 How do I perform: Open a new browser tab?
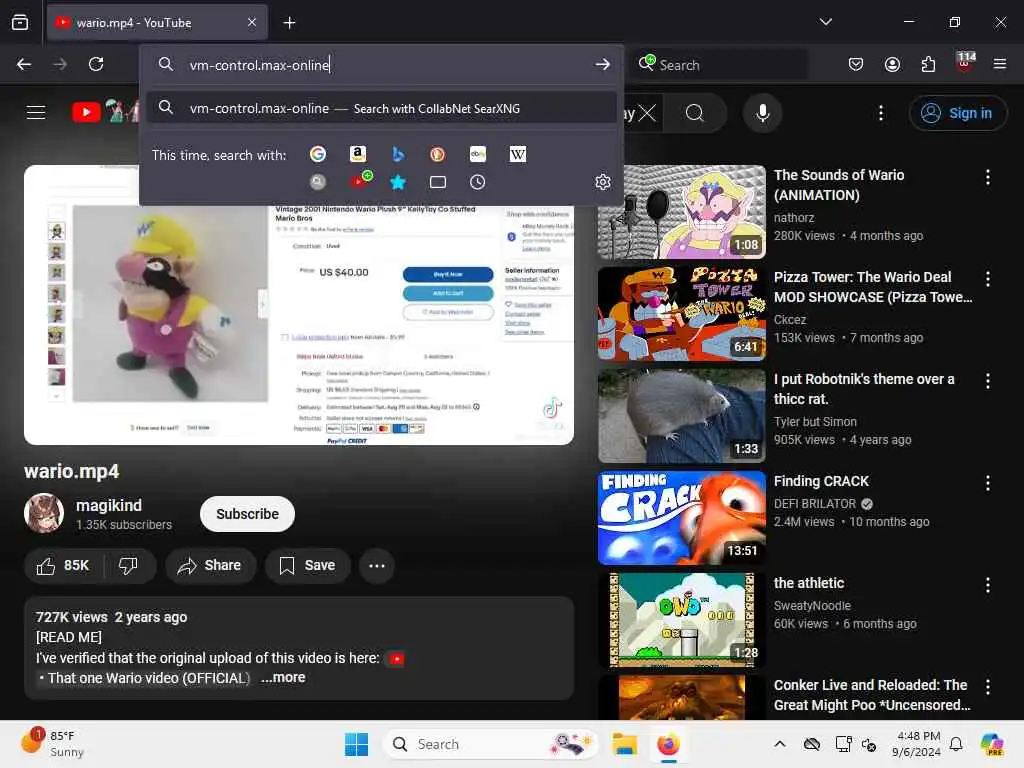289,23
